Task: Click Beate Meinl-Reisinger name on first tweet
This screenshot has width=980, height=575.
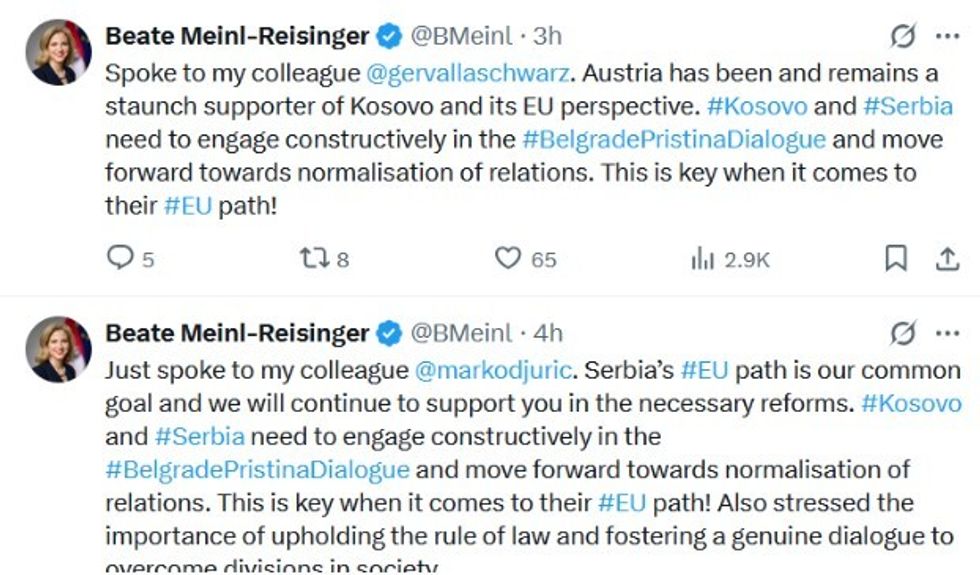Action: pos(237,36)
